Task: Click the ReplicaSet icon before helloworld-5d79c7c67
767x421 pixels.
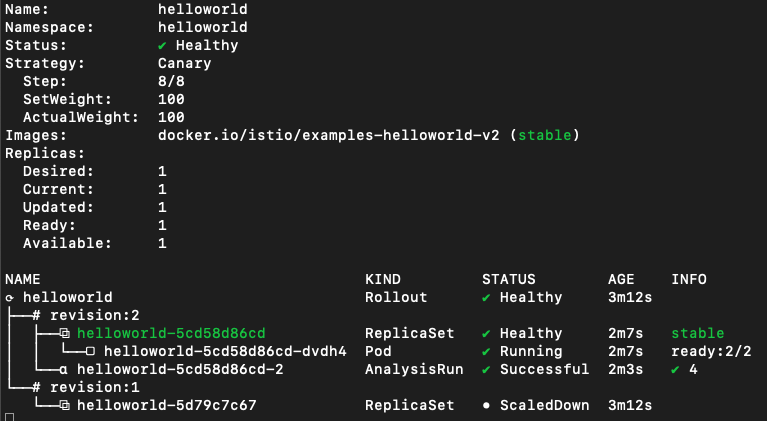Action: coord(65,405)
